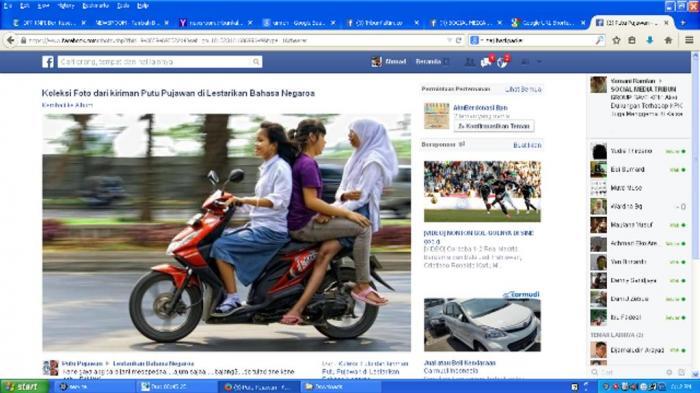Image resolution: width=700 pixels, height=393 pixels.
Task: Click the profile picture next to Ahmad
Action: point(376,62)
